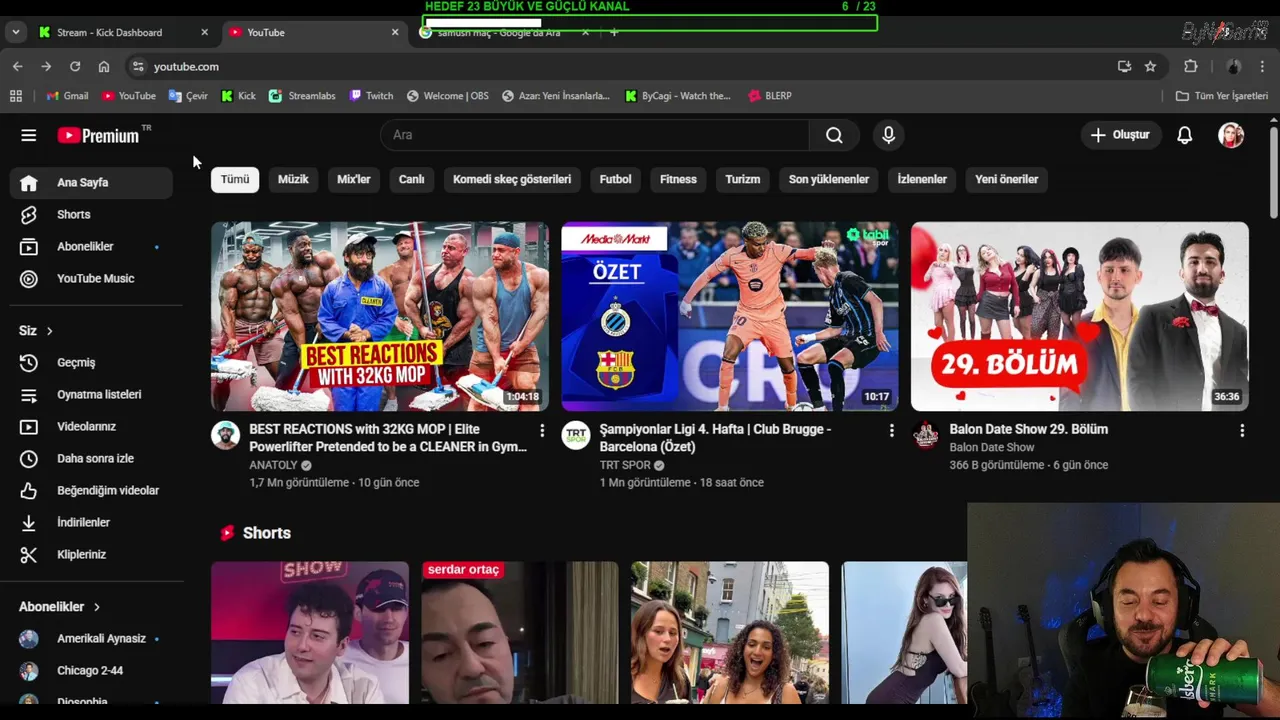
Task: Select the Mix'ler filter chip
Action: (354, 180)
